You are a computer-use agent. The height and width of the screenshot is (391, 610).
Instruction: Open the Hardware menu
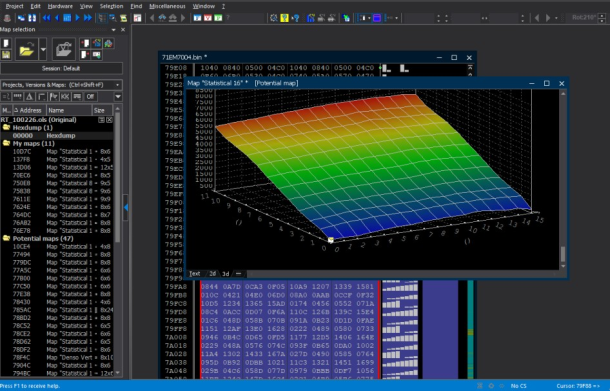60,6
